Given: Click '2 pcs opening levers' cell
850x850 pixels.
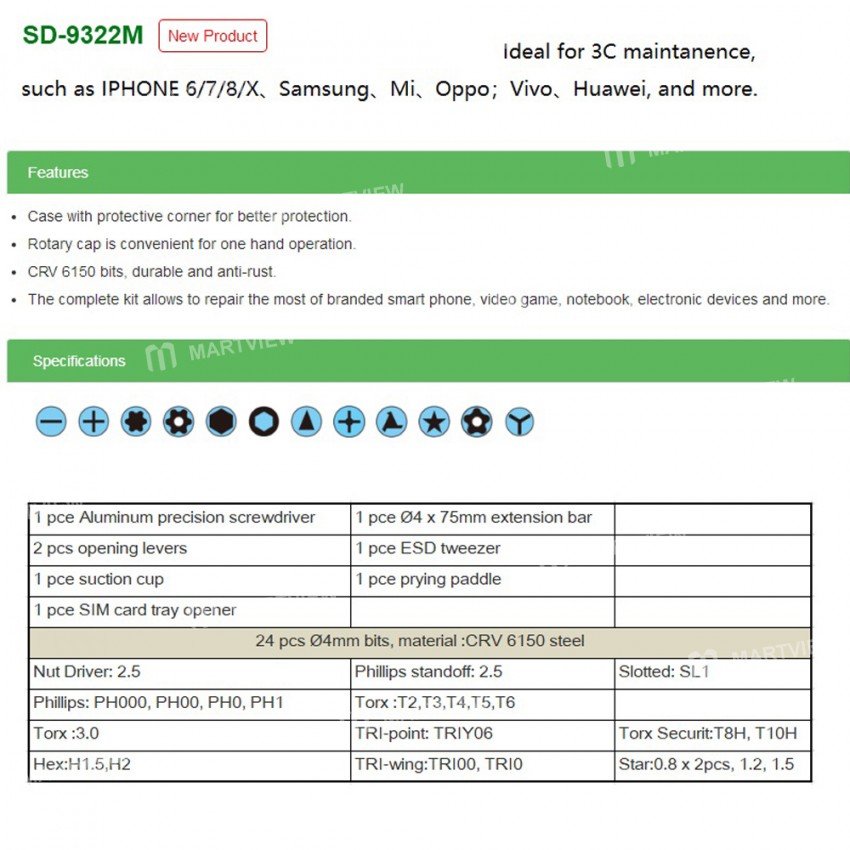Looking at the screenshot, I should 190,549.
